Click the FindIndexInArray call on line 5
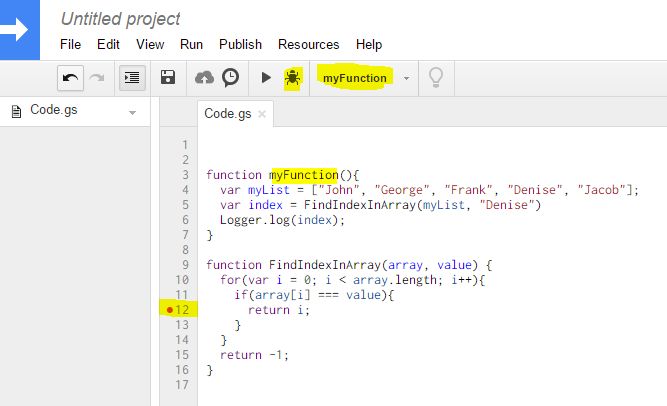 pos(360,205)
